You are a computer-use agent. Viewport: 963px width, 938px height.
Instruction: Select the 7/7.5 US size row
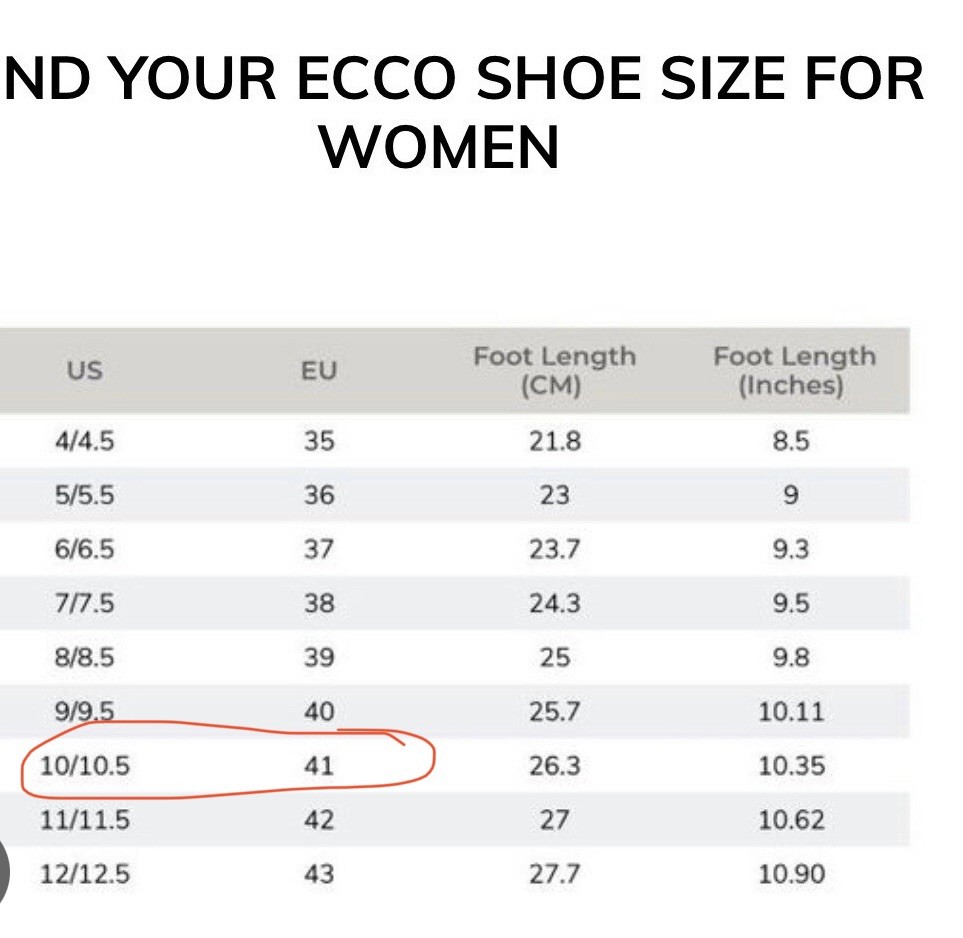454,603
